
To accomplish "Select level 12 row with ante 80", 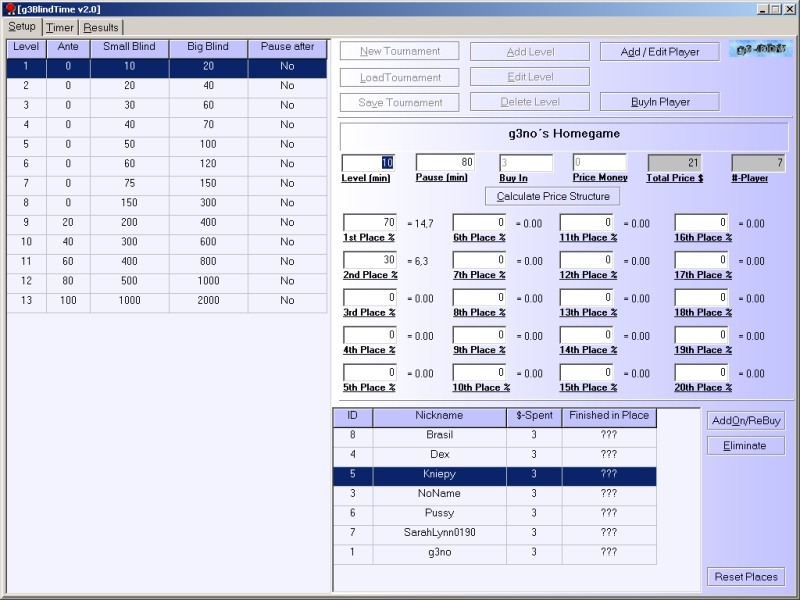I will tap(166, 283).
